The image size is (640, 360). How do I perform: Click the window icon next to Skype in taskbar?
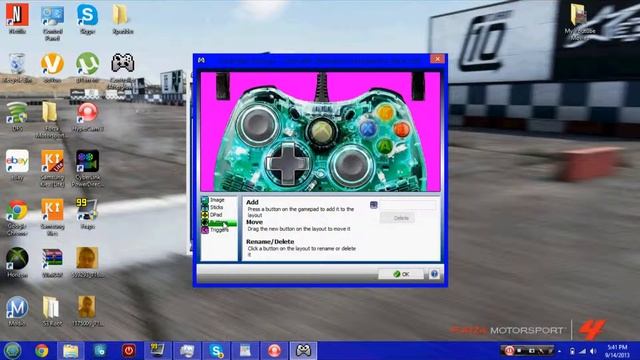(245, 351)
